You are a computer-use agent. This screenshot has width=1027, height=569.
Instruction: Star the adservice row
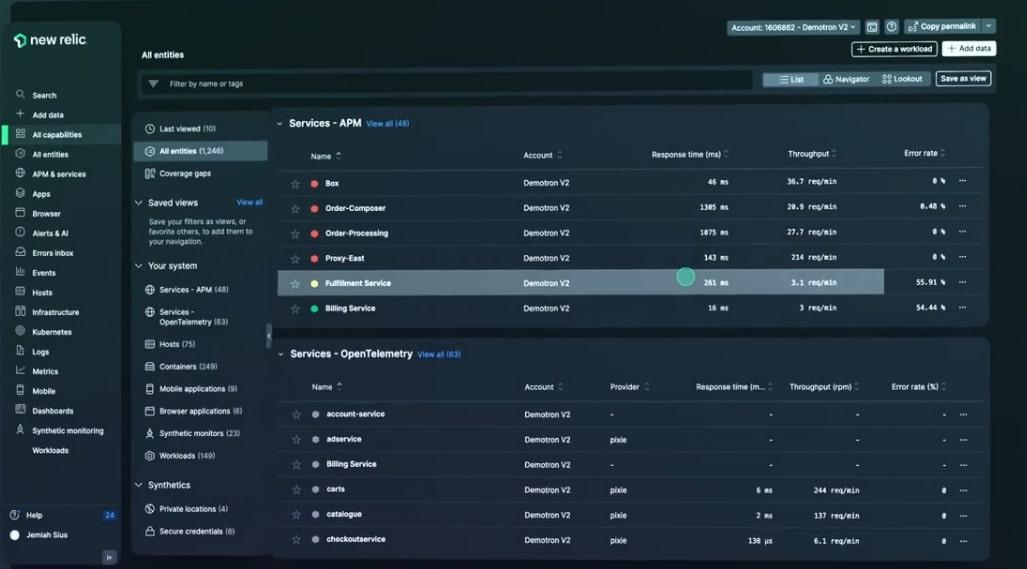click(x=296, y=440)
